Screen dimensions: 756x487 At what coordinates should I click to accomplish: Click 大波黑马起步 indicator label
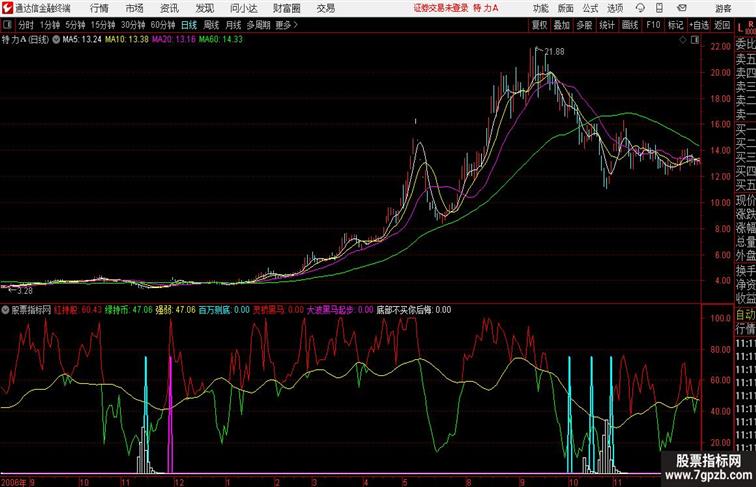[x=340, y=310]
